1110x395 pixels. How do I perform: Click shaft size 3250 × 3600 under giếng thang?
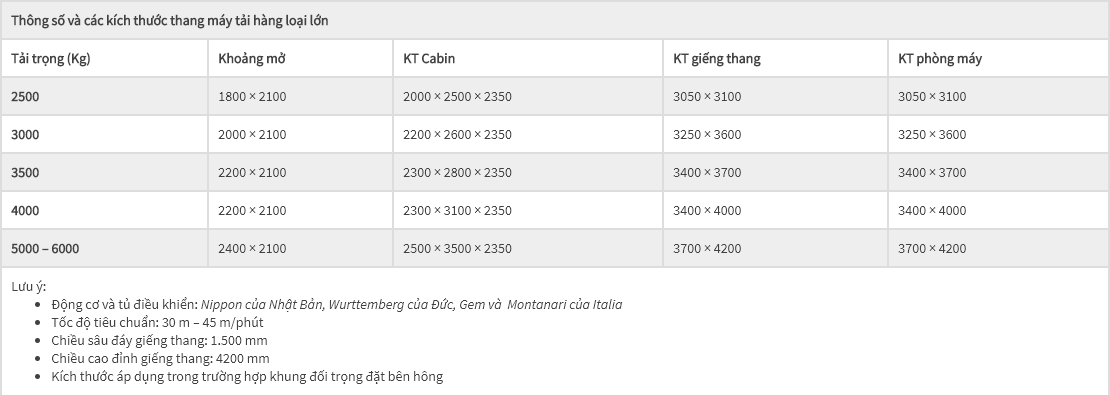coord(707,135)
